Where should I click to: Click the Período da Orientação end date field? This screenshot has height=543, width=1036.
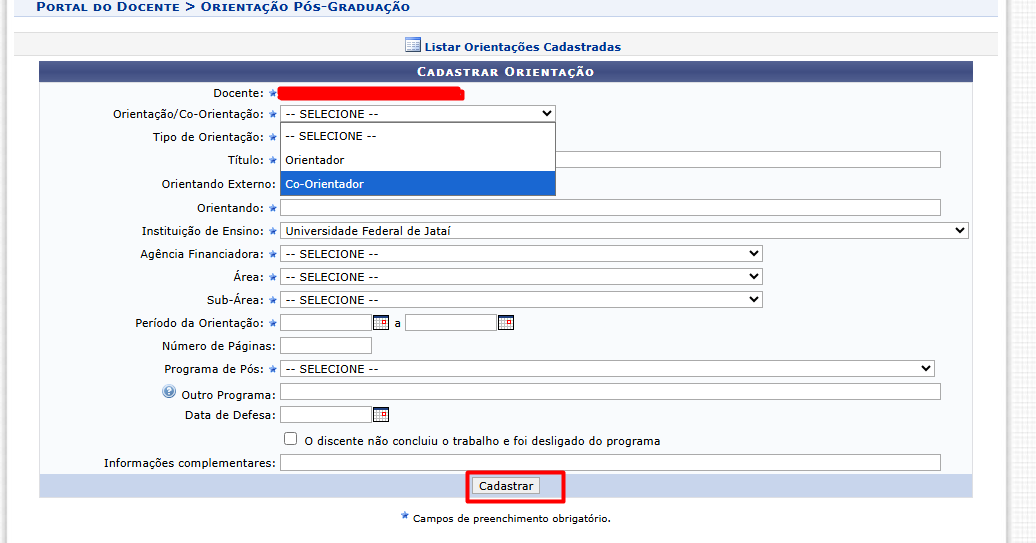451,322
